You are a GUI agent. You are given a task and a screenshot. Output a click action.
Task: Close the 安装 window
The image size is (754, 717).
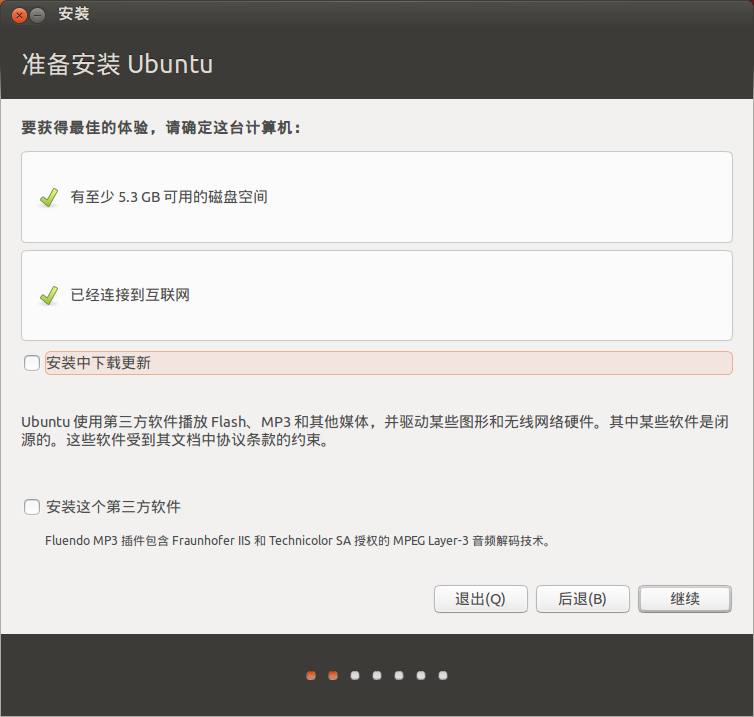pyautogui.click(x=19, y=15)
